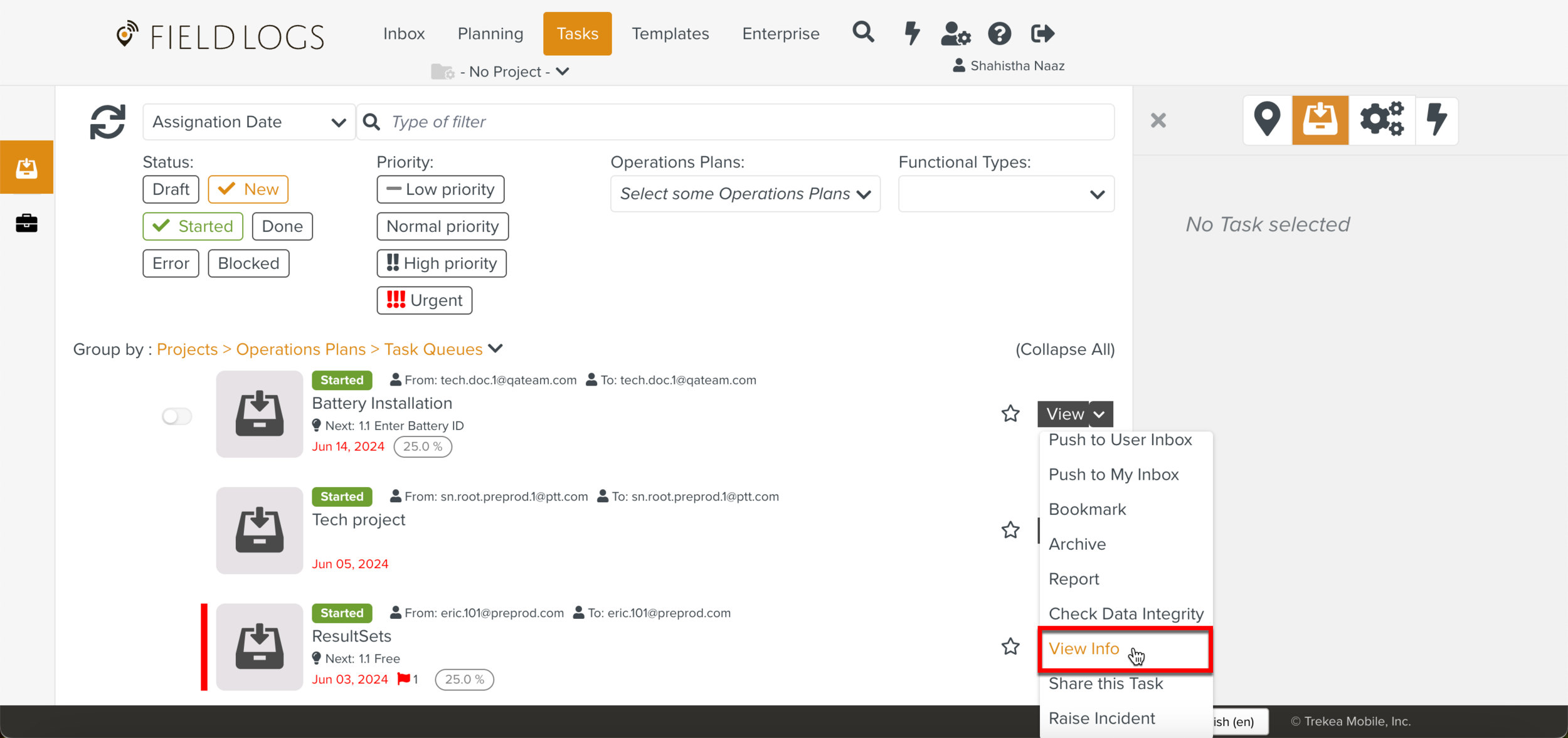Uncheck the Started status filter
Image resolution: width=1568 pixels, height=738 pixels.
tap(193, 226)
